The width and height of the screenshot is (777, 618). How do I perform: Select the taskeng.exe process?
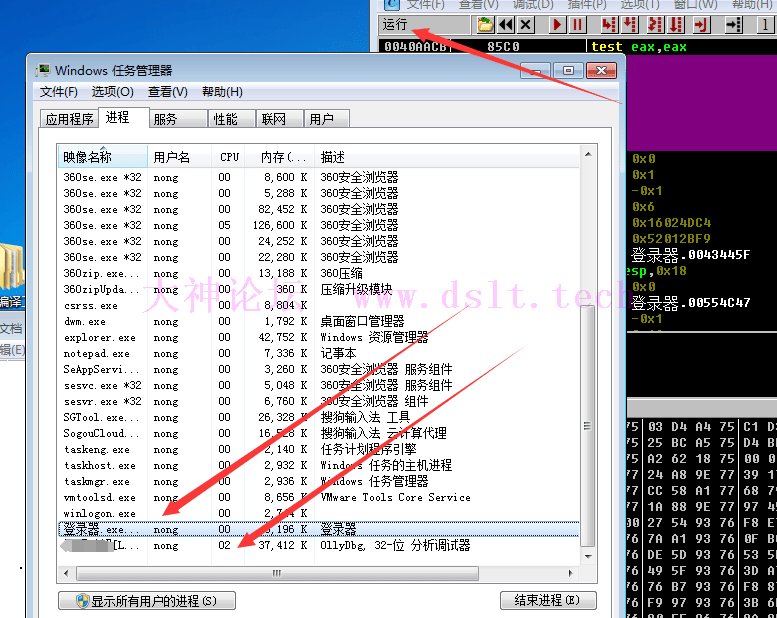point(318,449)
